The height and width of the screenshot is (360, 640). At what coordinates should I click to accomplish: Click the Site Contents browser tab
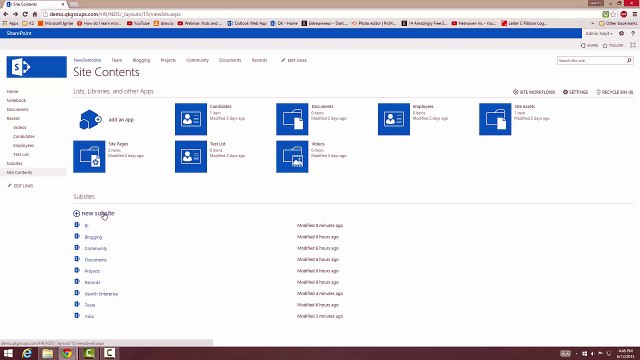35,4
